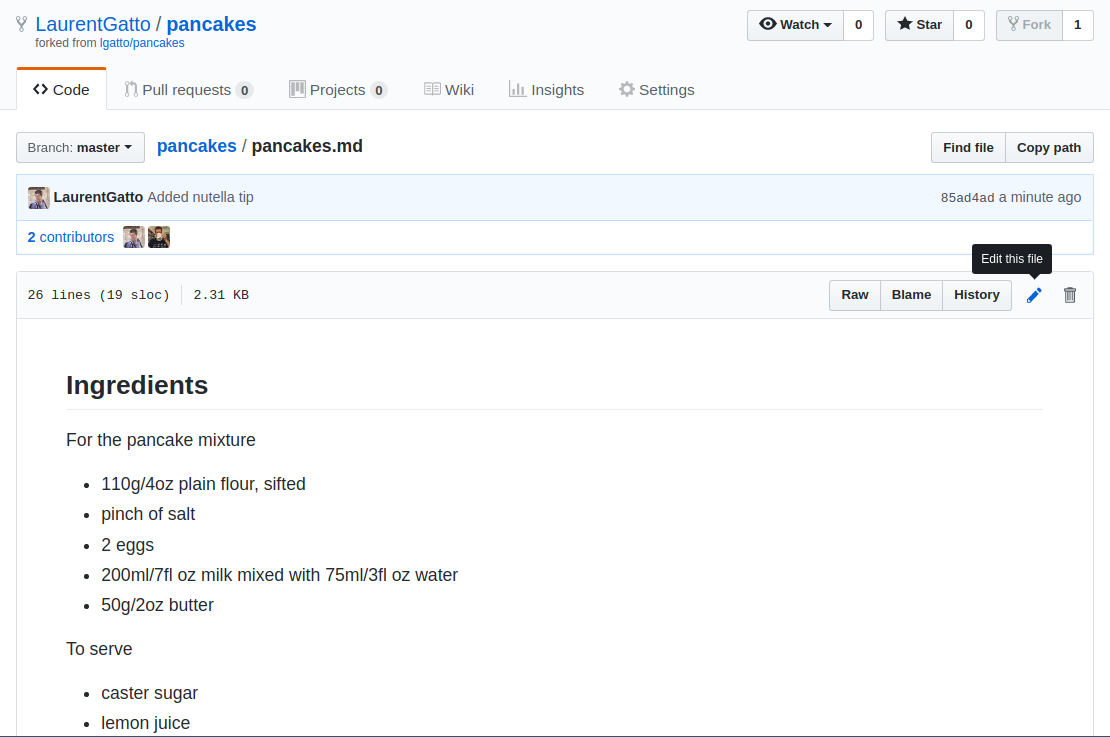This screenshot has width=1110, height=737.
Task: Open the upstream lgatto/pancakes repository link
Action: click(142, 43)
